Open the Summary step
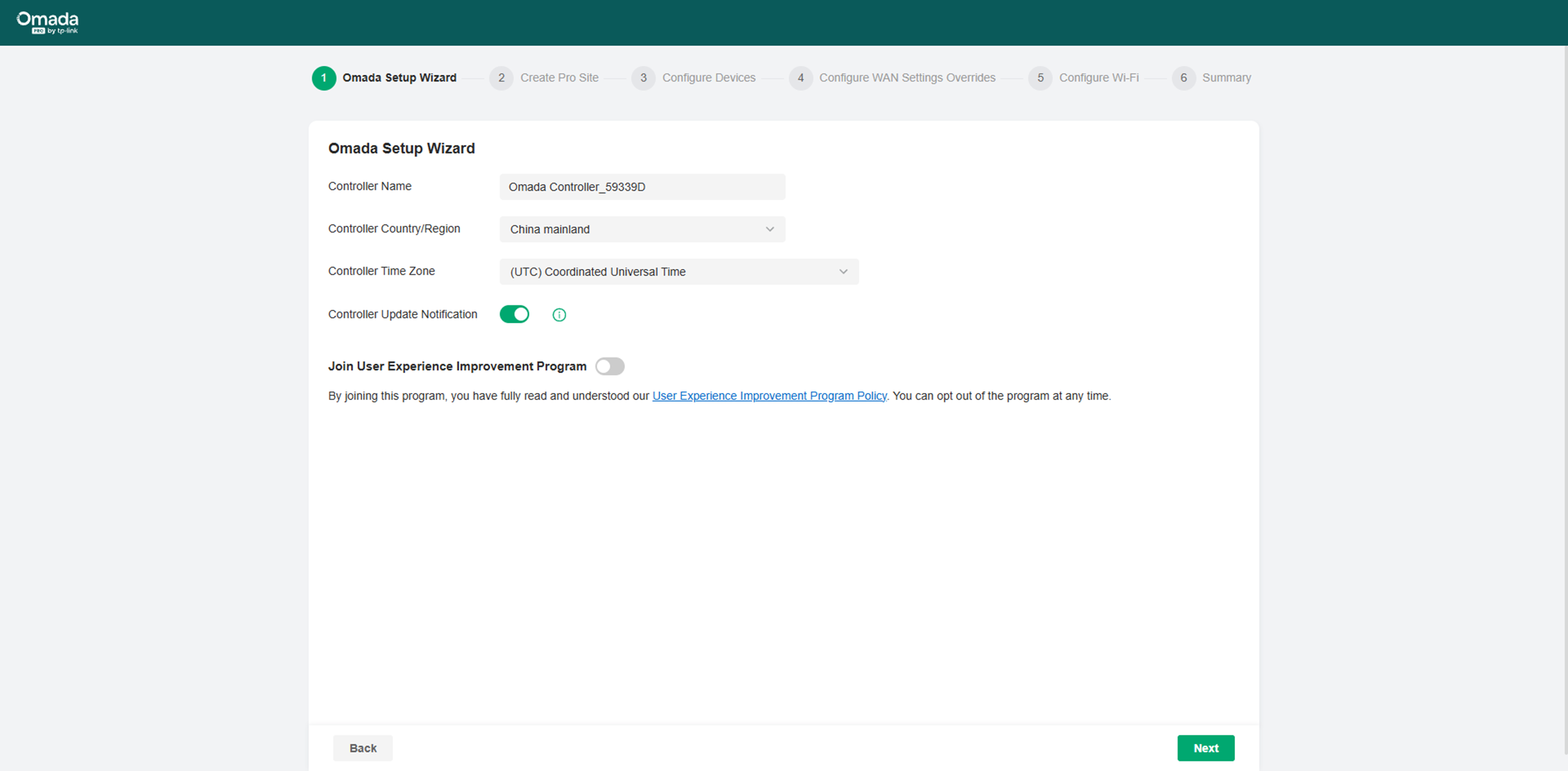This screenshot has width=1568, height=771. [x=1227, y=78]
